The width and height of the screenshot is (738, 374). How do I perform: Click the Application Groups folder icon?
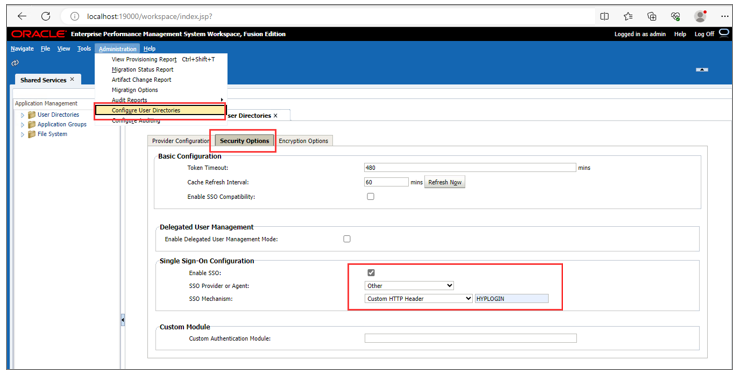32,124
